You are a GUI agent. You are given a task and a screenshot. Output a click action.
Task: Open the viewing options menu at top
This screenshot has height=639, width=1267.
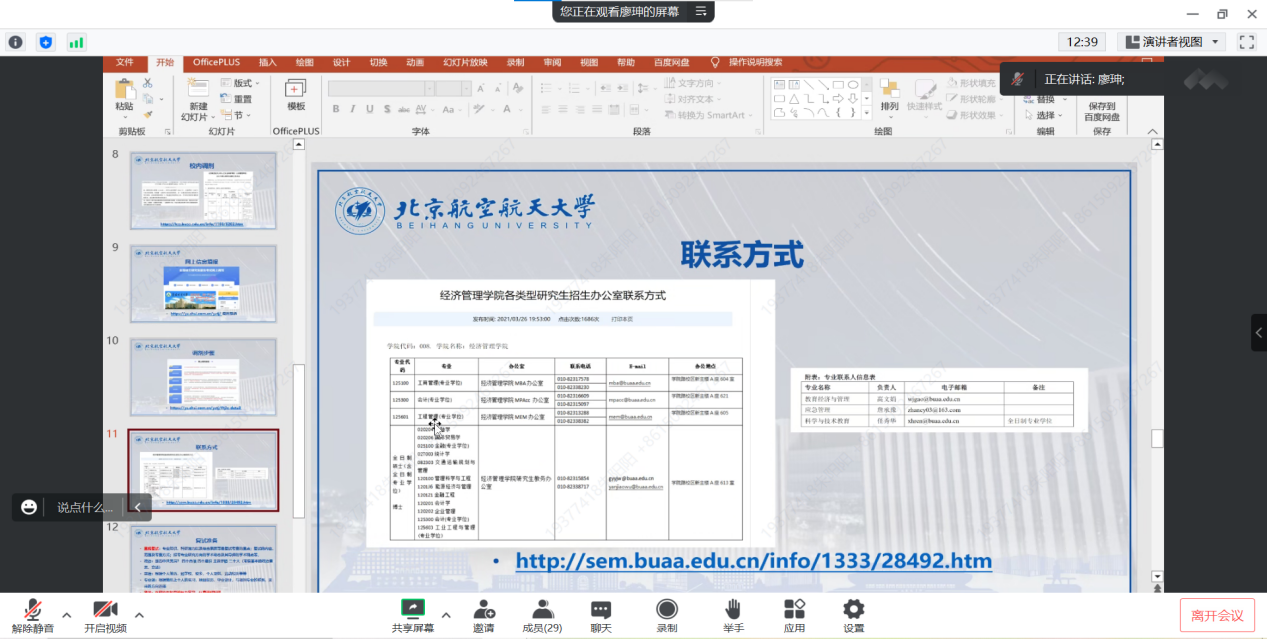click(x=701, y=12)
